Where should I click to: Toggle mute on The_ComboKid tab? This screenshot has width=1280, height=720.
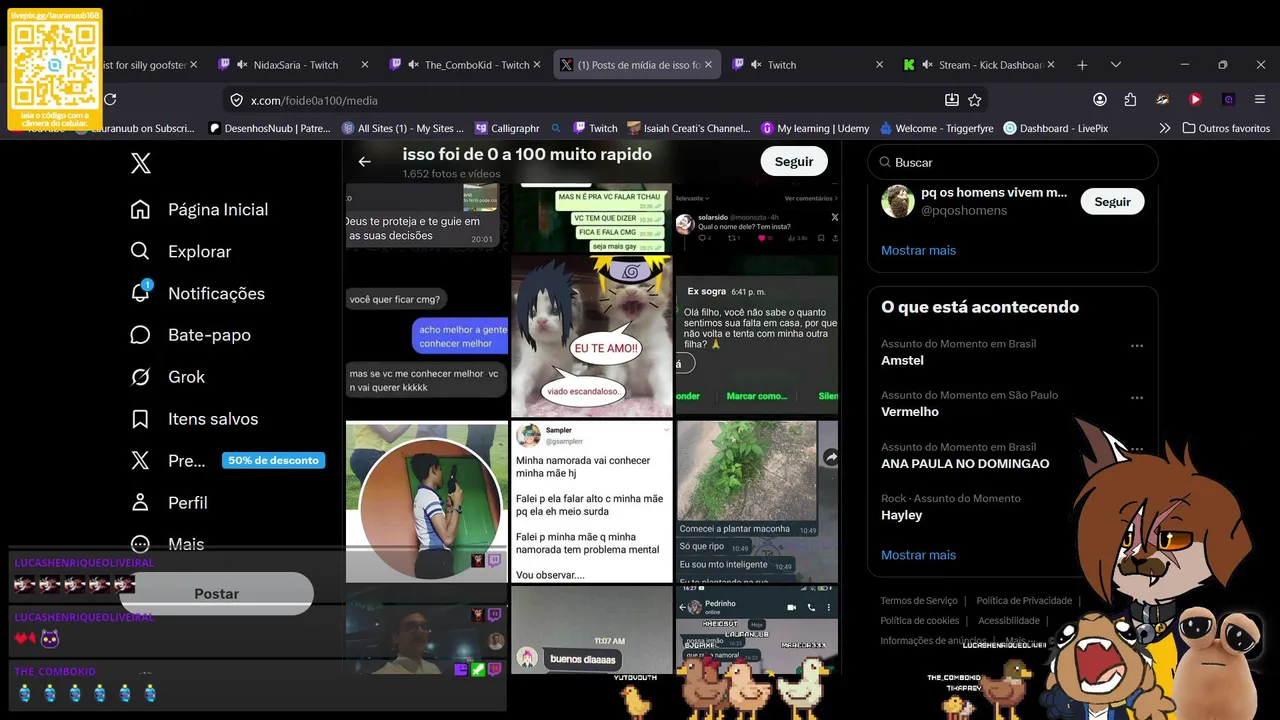pyautogui.click(x=413, y=65)
